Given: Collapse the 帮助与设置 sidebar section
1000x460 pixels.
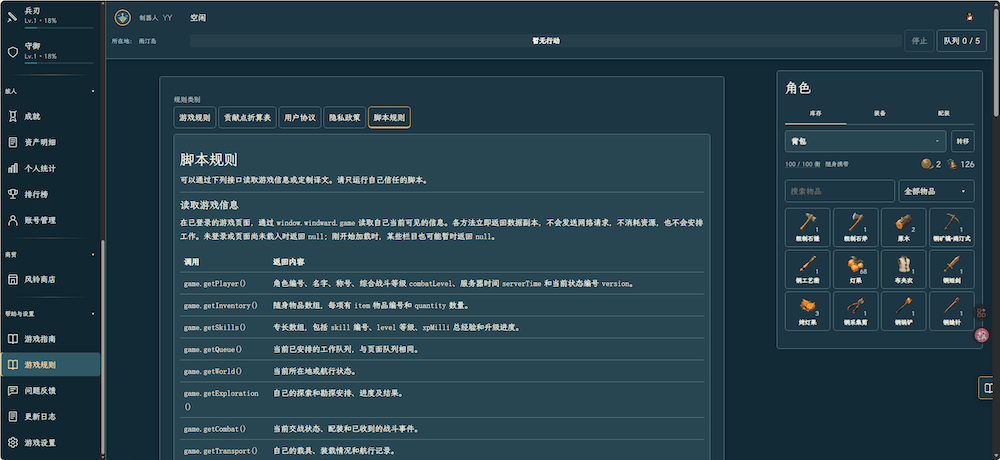Looking at the screenshot, I should [93, 313].
